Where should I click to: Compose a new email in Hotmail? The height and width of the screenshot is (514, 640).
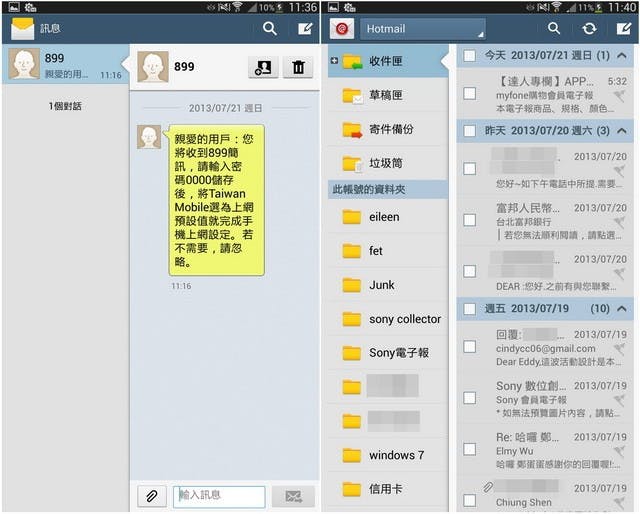[x=624, y=29]
